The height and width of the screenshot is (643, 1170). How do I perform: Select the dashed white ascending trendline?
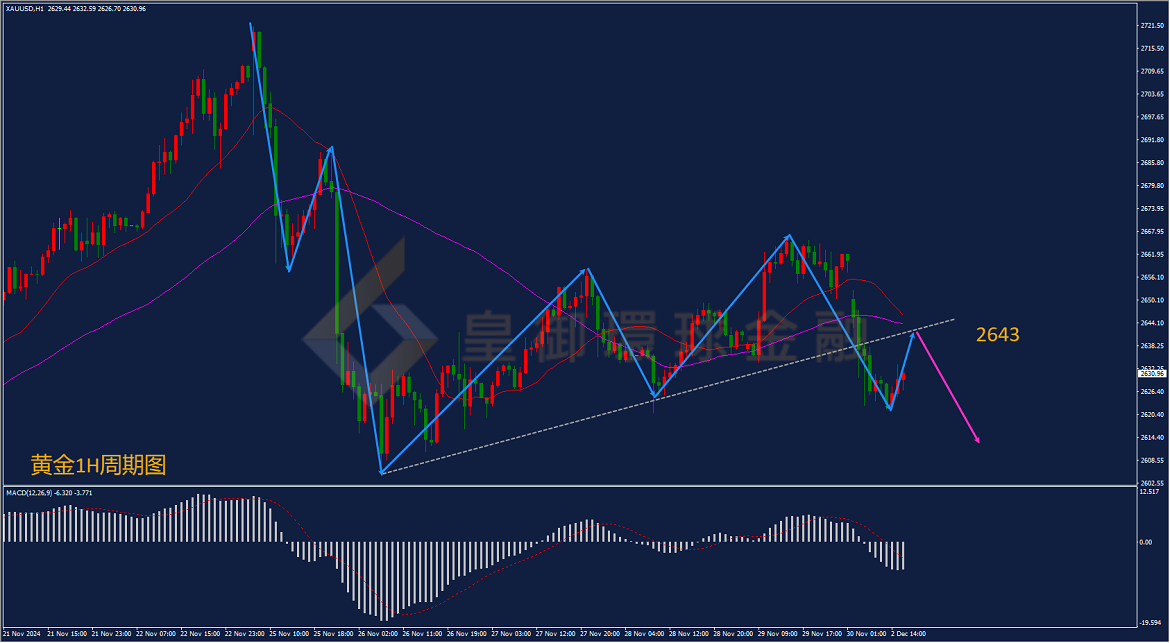pos(668,396)
